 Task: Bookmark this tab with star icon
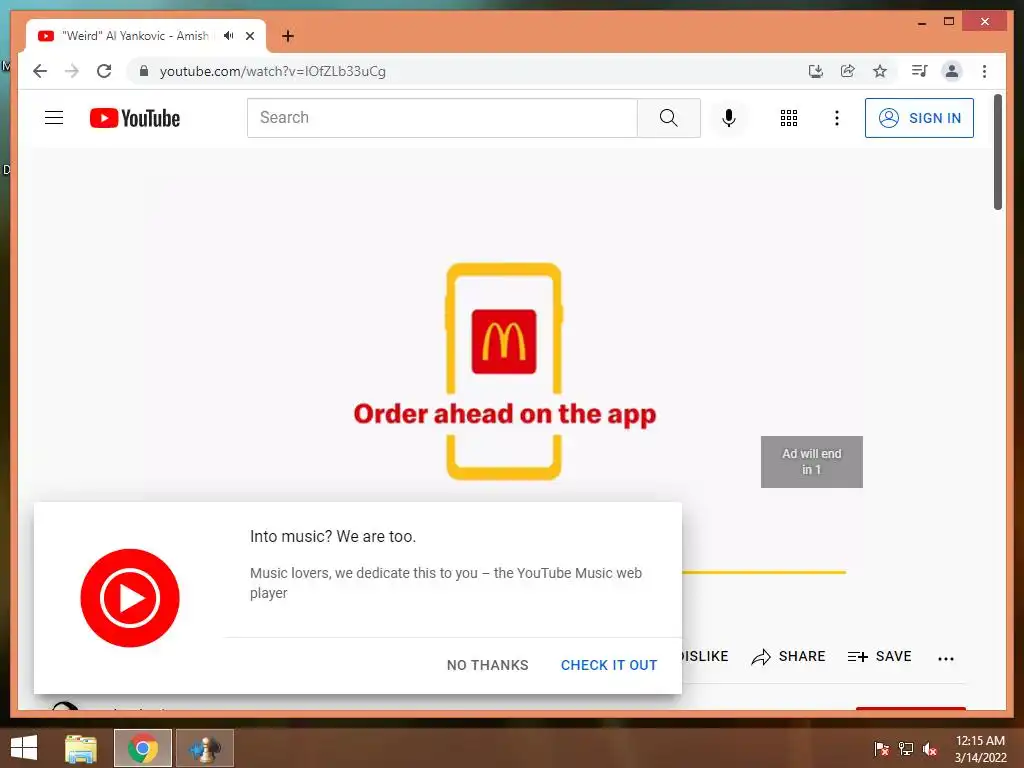(x=880, y=71)
